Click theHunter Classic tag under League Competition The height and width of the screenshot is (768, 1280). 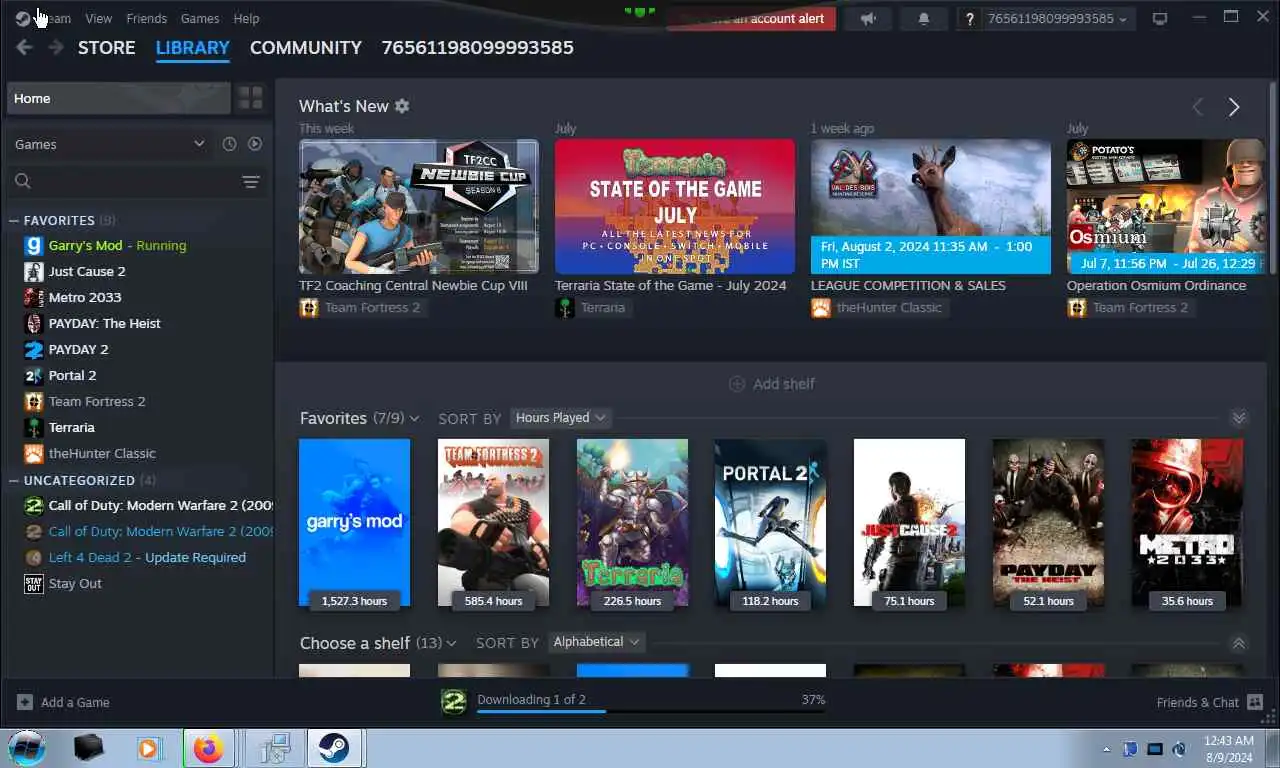coord(879,308)
